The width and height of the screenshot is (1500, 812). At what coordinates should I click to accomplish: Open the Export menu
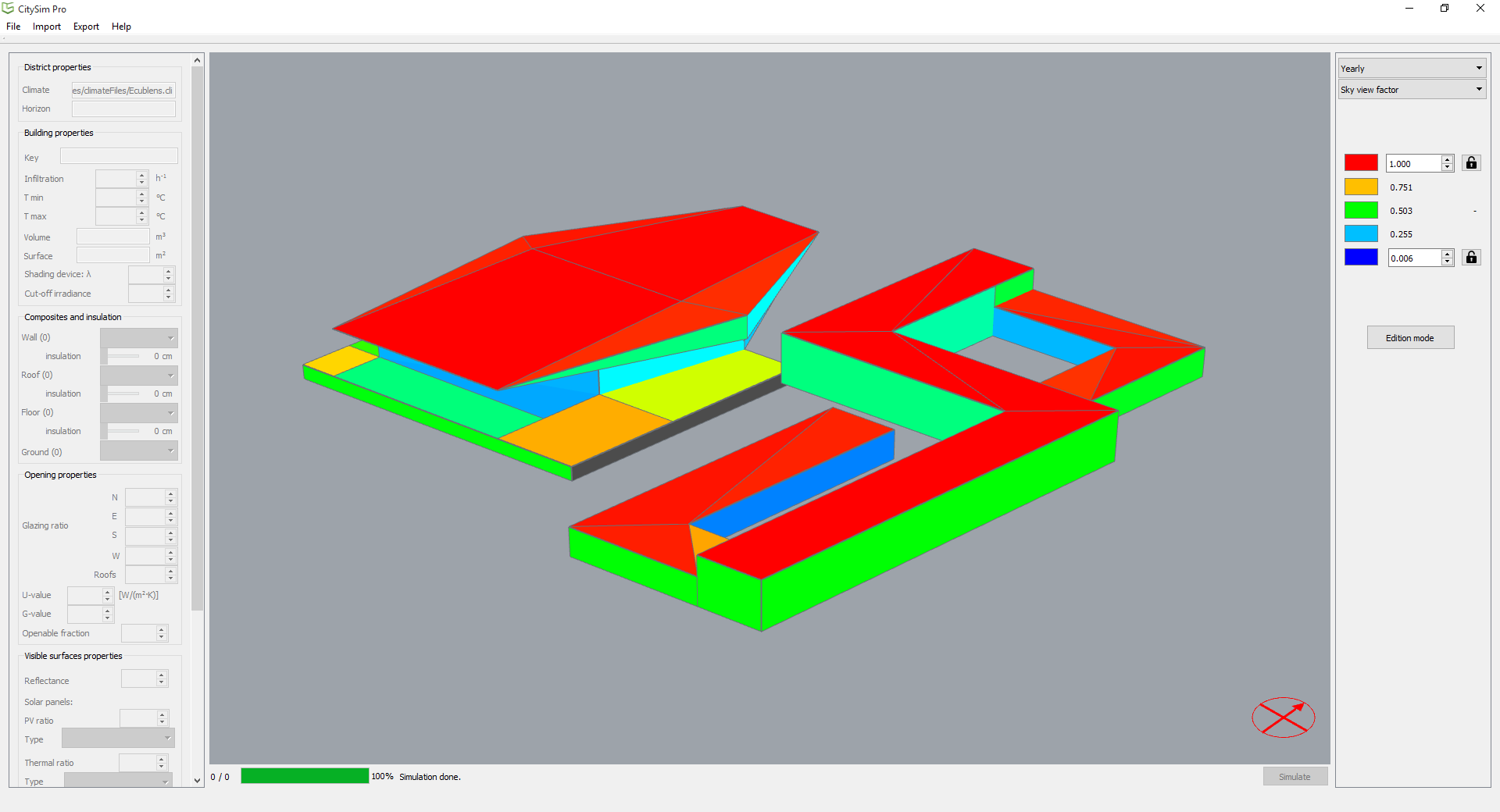tap(86, 27)
